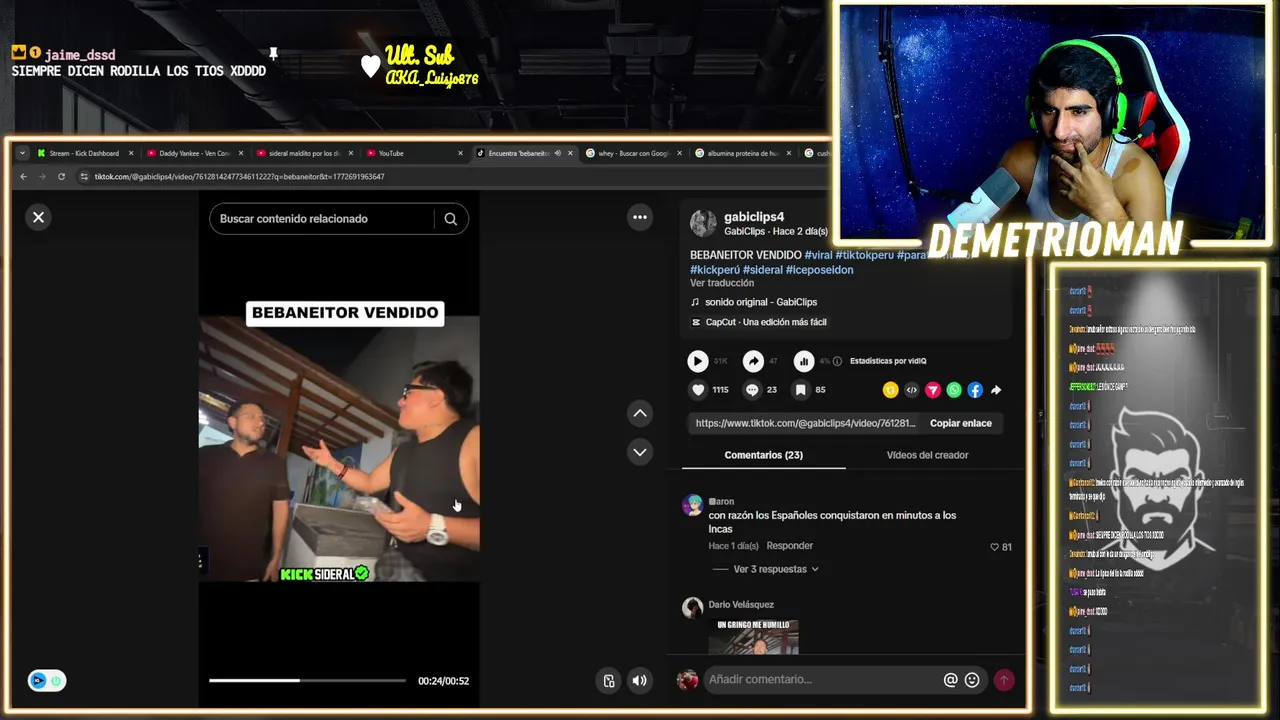Like the video with the heart icon
This screenshot has height=720, width=1280.
point(698,390)
